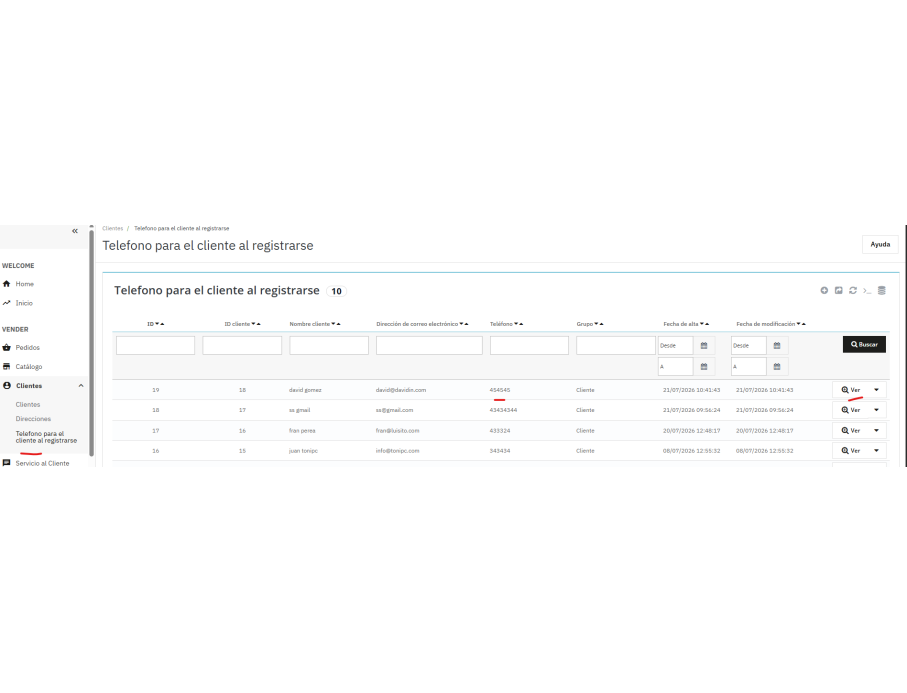The image size is (907, 693).
Task: Focus the Nombre cliente filter input
Action: 329,345
